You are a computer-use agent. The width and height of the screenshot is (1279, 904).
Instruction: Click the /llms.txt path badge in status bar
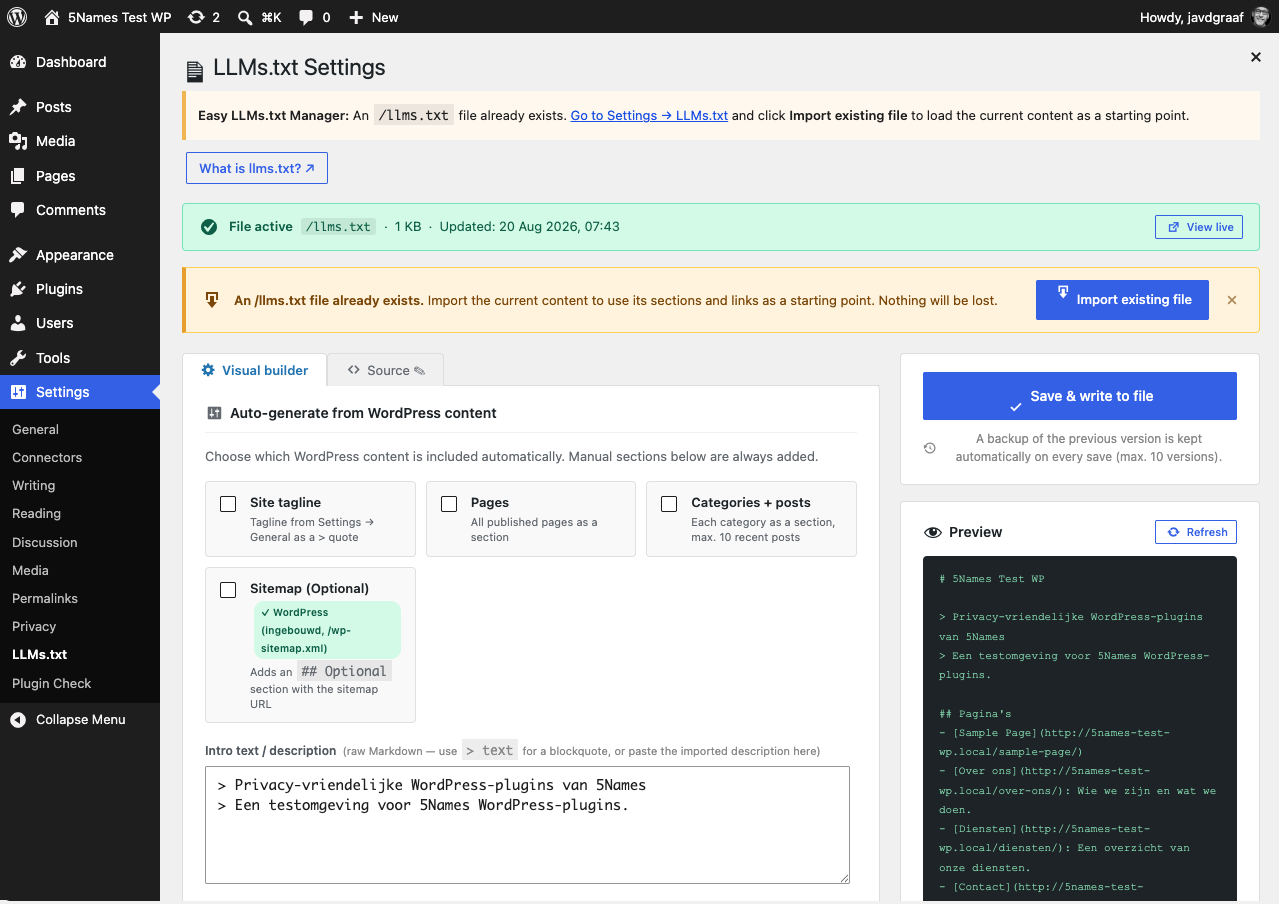339,227
